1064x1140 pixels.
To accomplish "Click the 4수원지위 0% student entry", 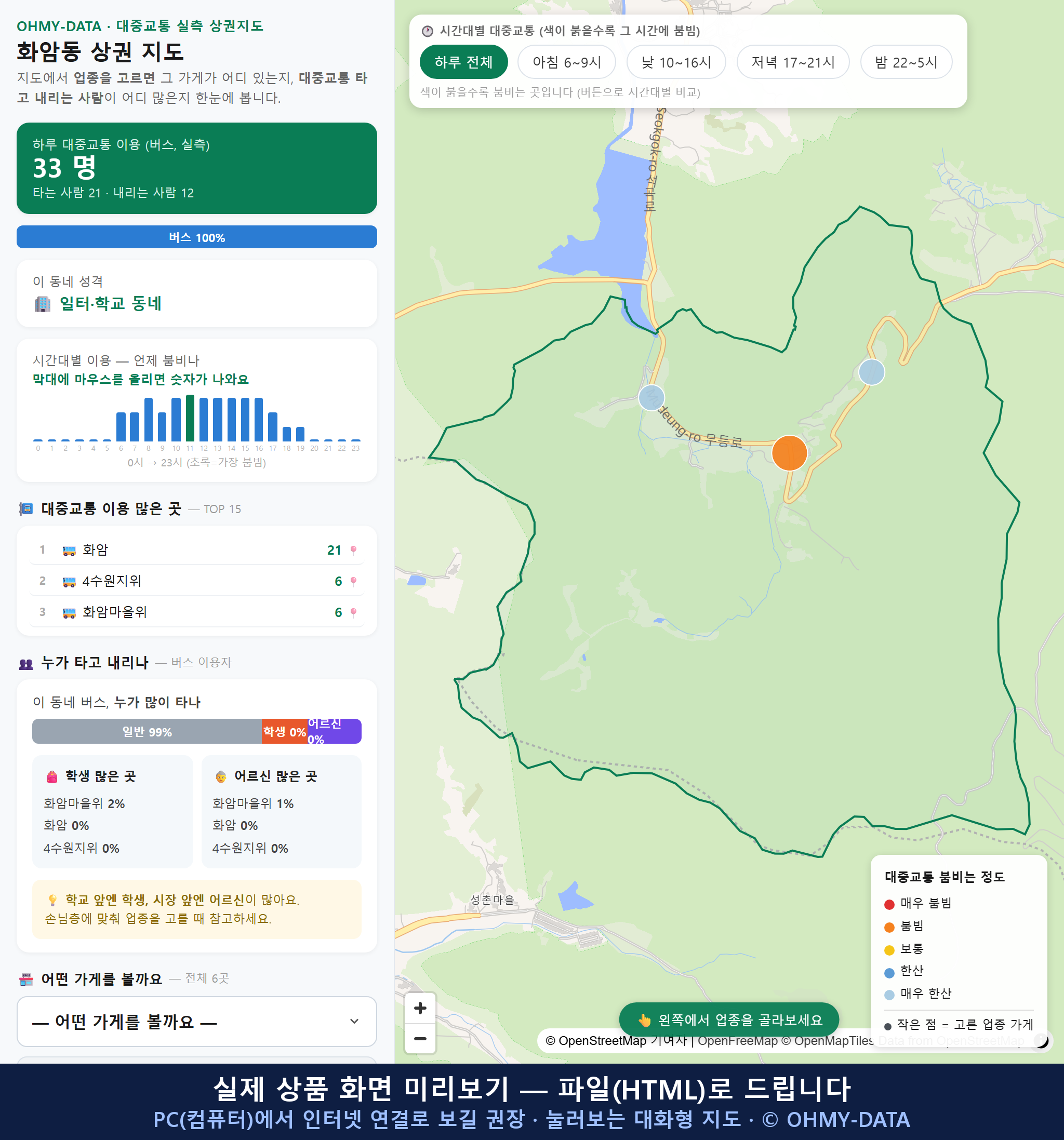I will click(x=82, y=848).
